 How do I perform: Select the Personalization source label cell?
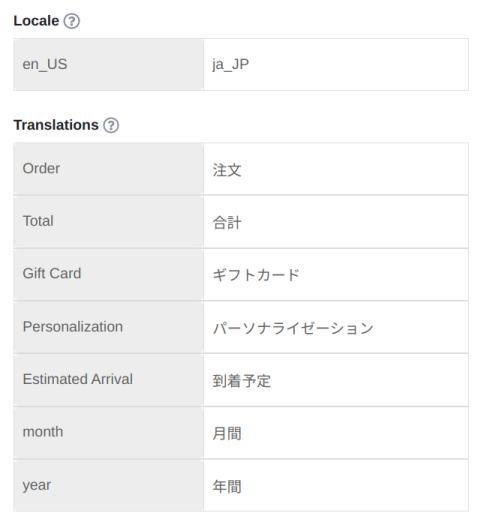(108, 327)
